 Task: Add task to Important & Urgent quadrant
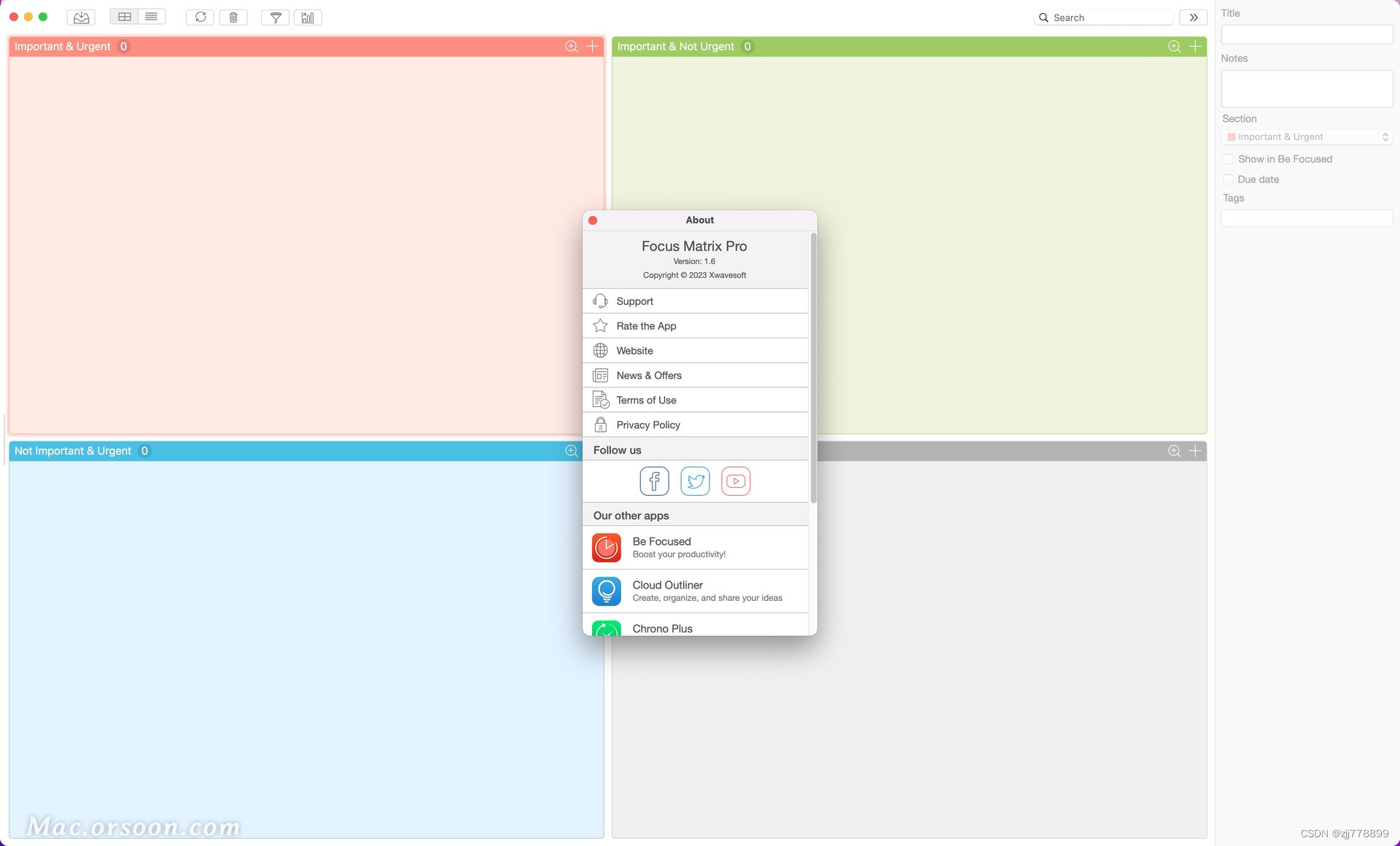[x=593, y=47]
